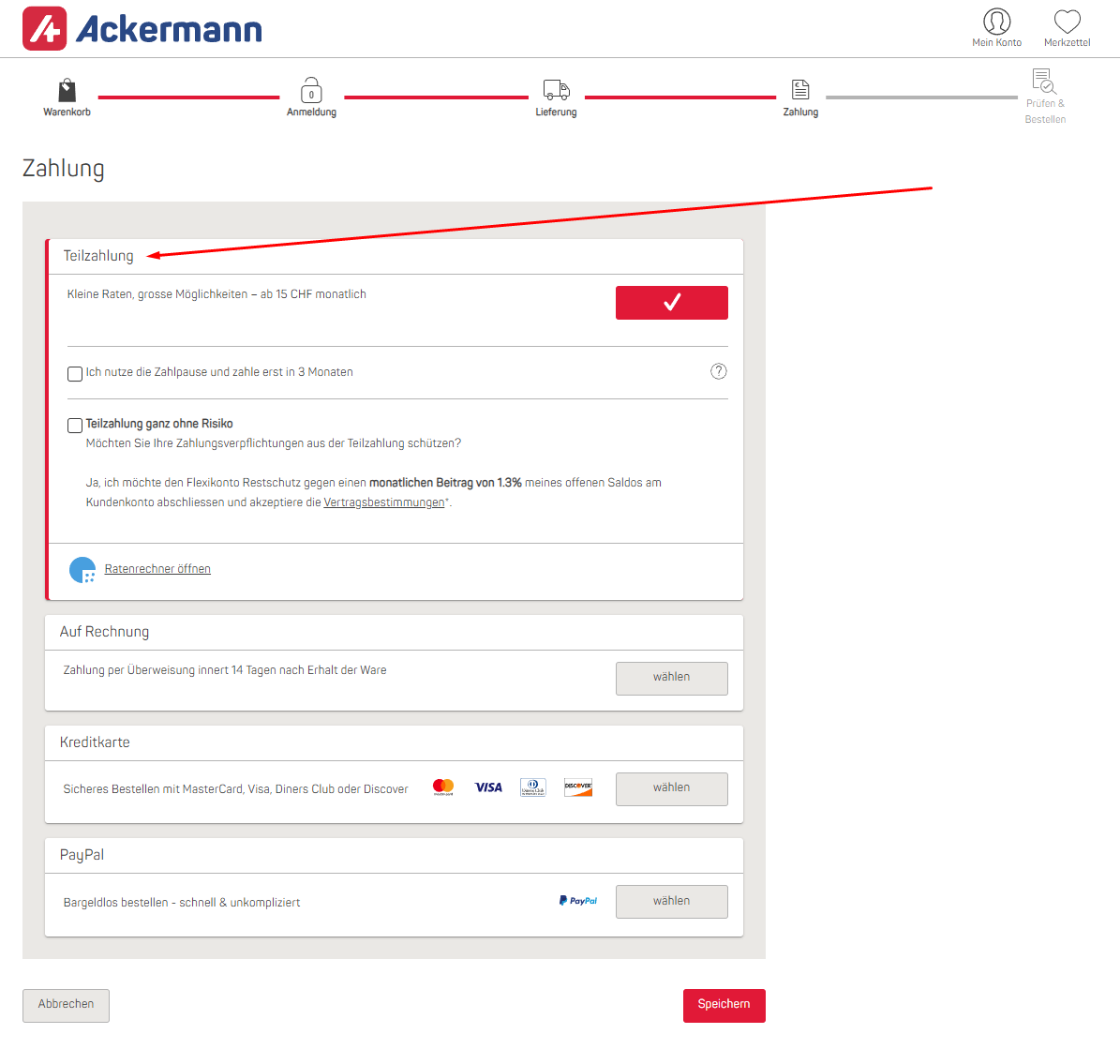Open the Vertragsbestimmungen link
This screenshot has height=1064, width=1120.
tap(383, 502)
